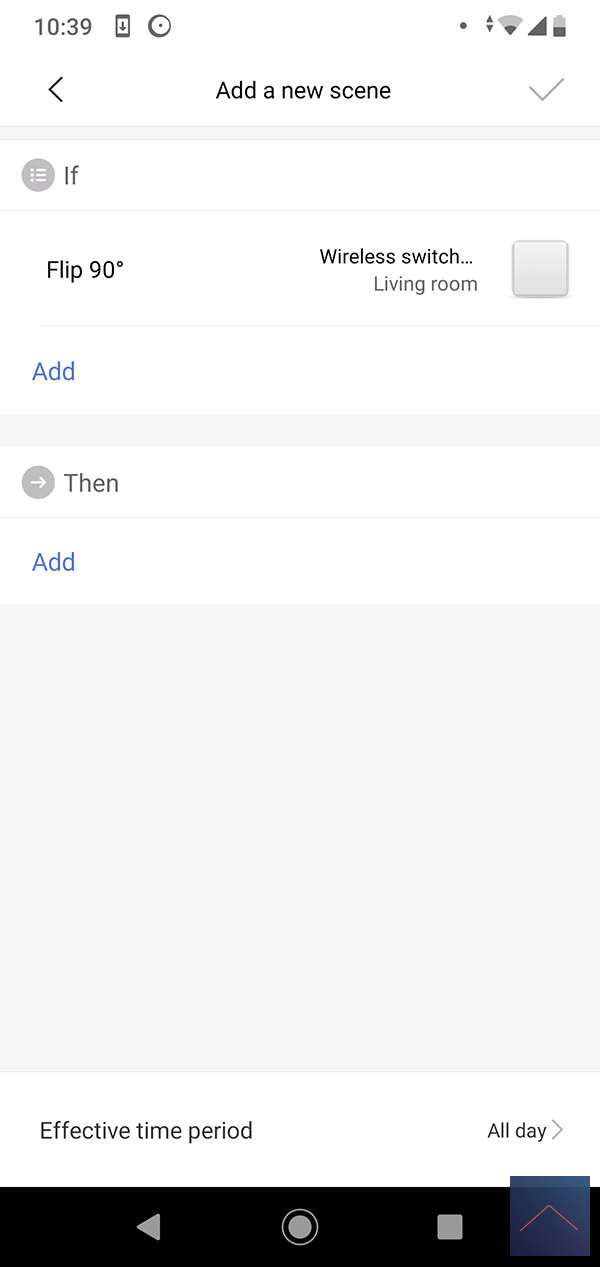This screenshot has width=600, height=1267.
Task: Select the Flip 90° condition row
Action: (85, 270)
